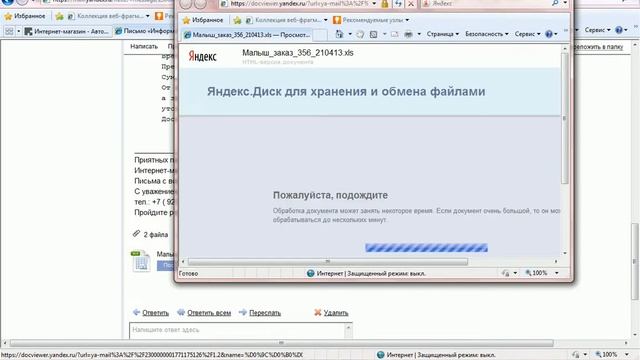The image size is (640, 360).
Task: Click Готово status text in front window
Action: [188, 273]
